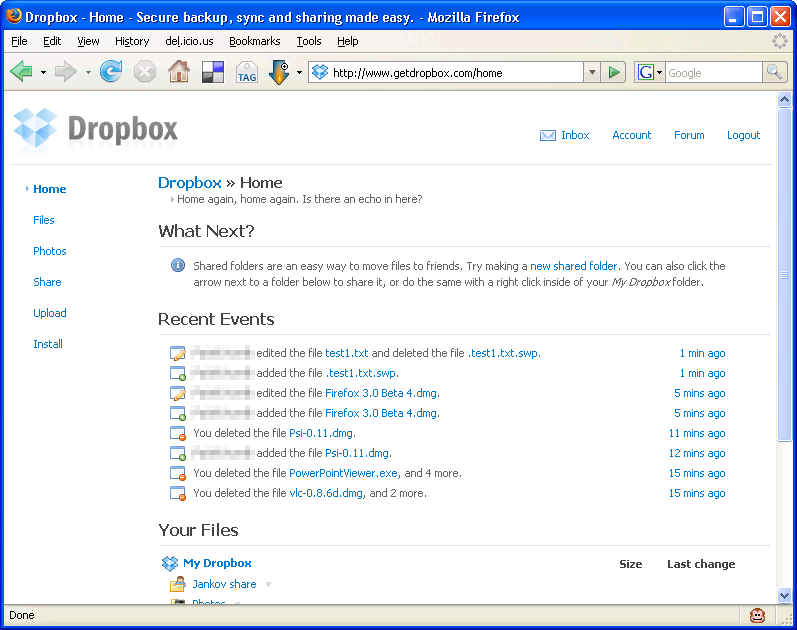Click the downloads arrow toolbar icon
Viewport: 797px width, 630px height.
279,72
